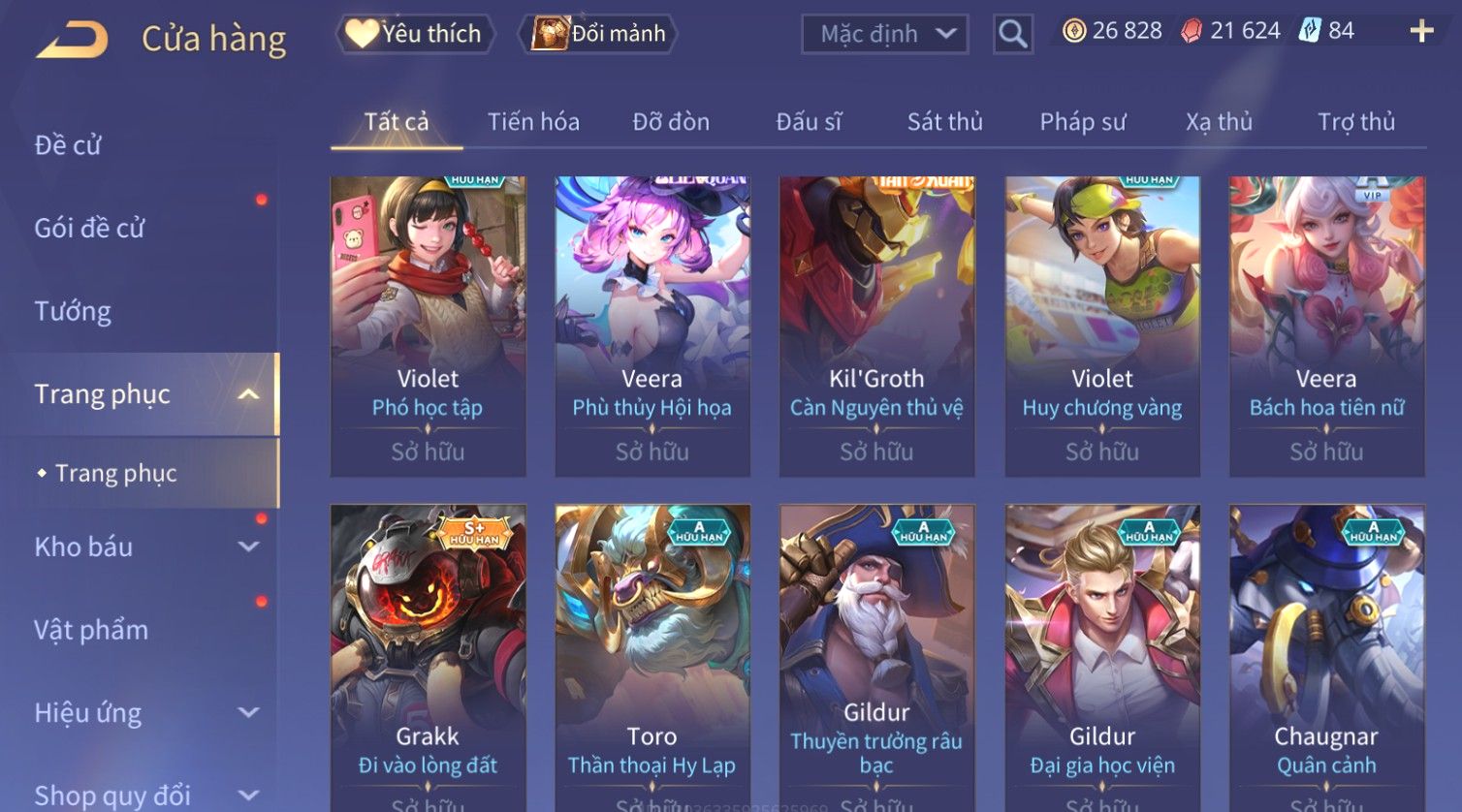Image resolution: width=1462 pixels, height=812 pixels.
Task: Open Đổi mảnh fragment exchange chest
Action: [597, 34]
